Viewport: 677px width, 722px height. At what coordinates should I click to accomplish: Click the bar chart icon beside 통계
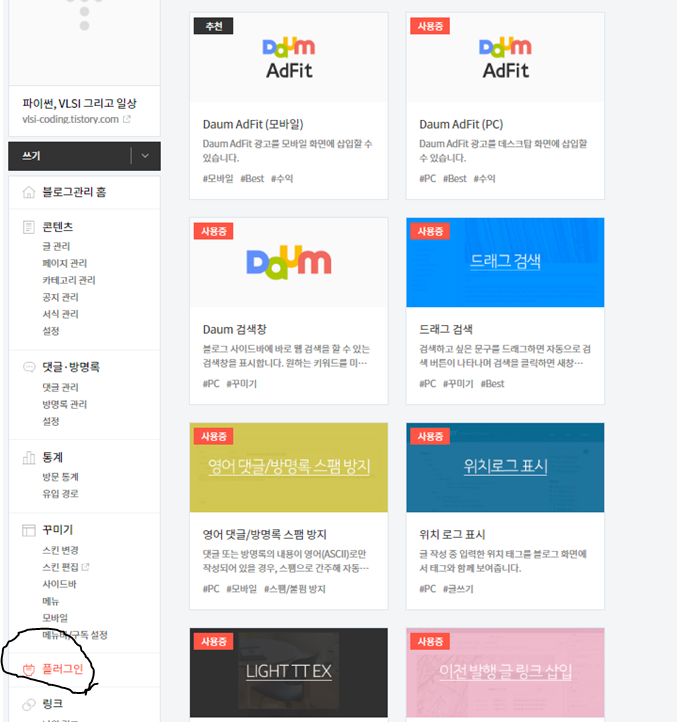pyautogui.click(x=29, y=457)
